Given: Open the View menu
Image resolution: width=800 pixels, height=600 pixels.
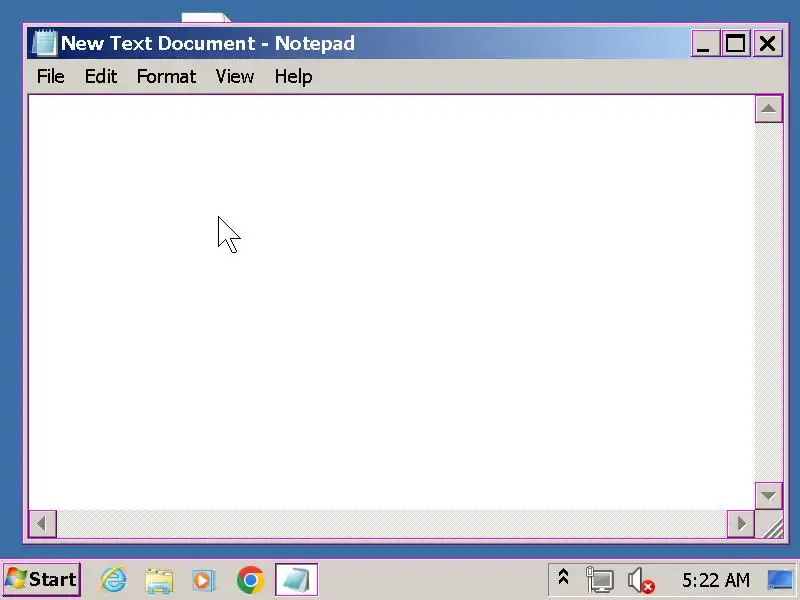Looking at the screenshot, I should pyautogui.click(x=235, y=77).
